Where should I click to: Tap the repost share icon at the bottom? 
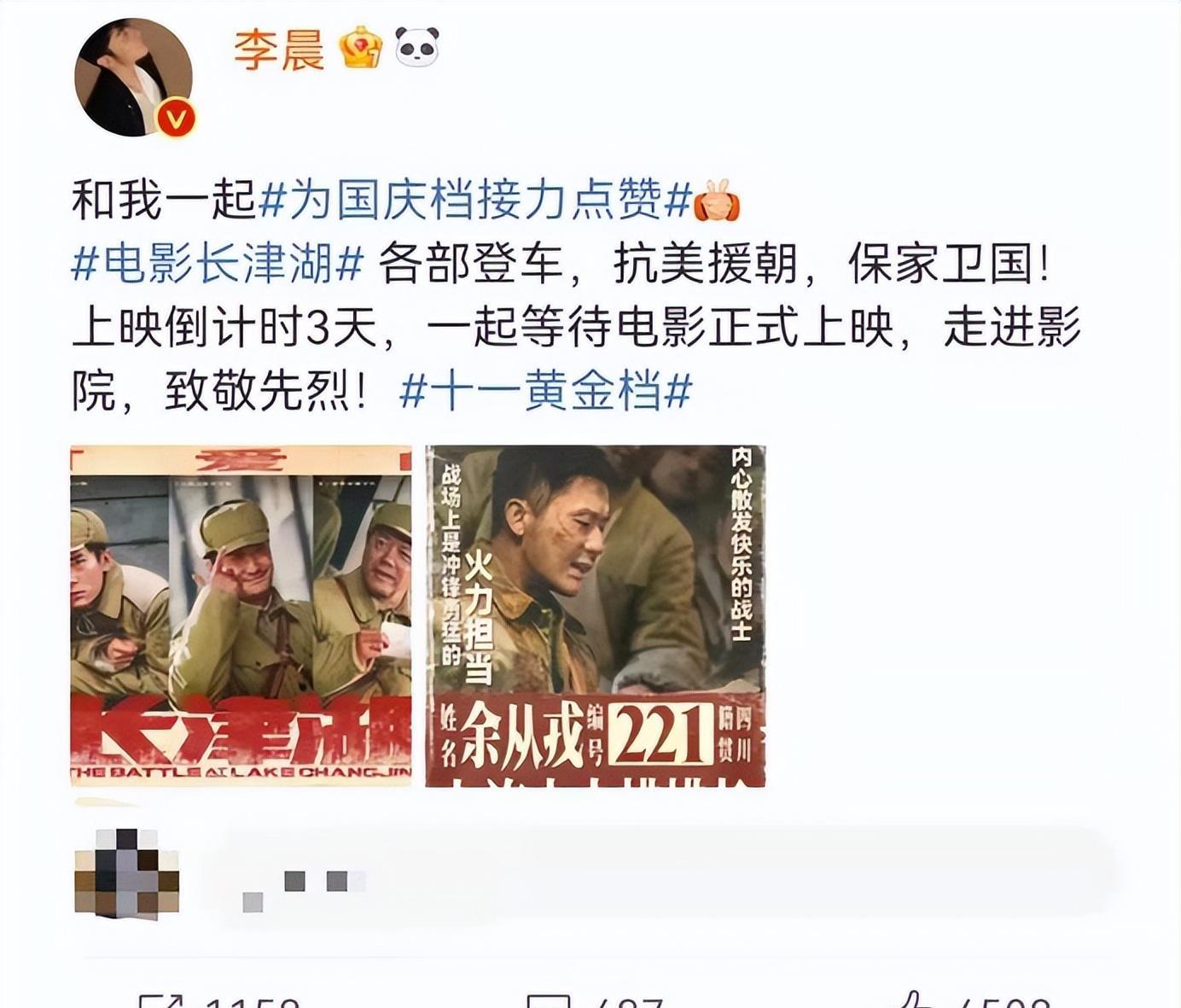click(161, 1000)
